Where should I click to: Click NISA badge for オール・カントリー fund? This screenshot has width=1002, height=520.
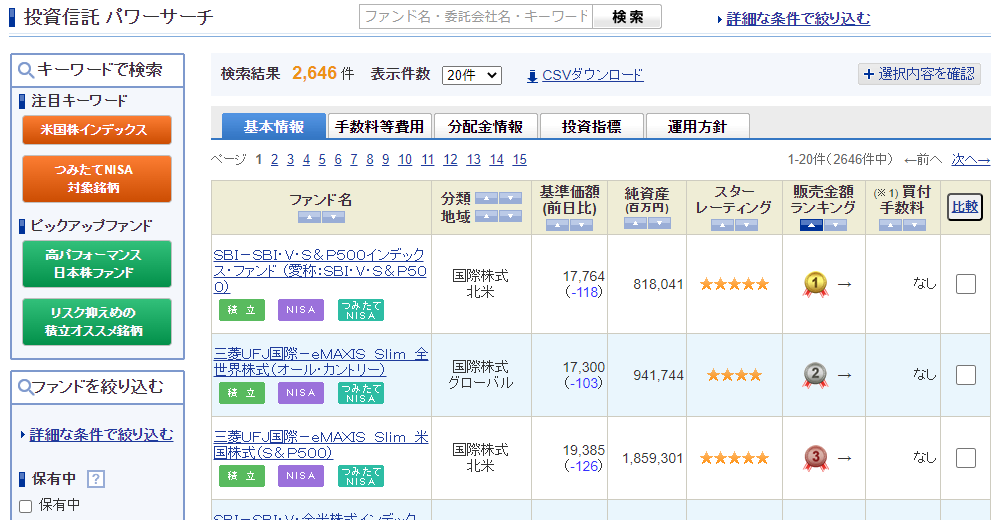tap(301, 393)
